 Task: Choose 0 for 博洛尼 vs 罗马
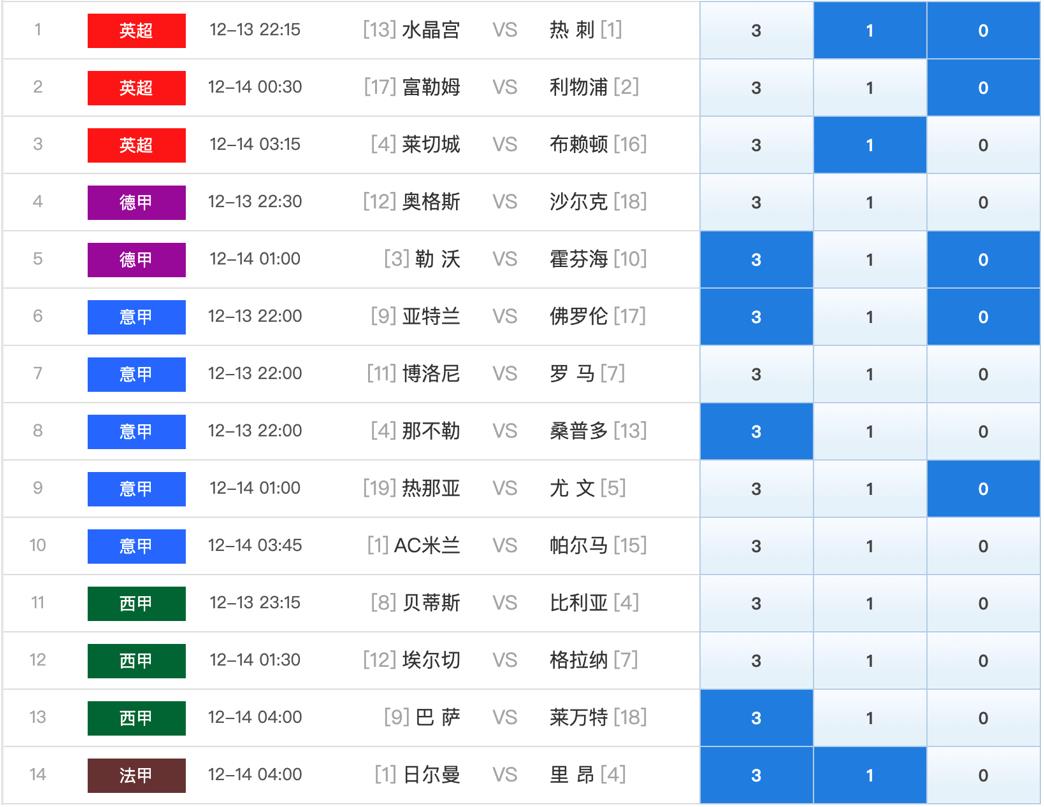[983, 374]
